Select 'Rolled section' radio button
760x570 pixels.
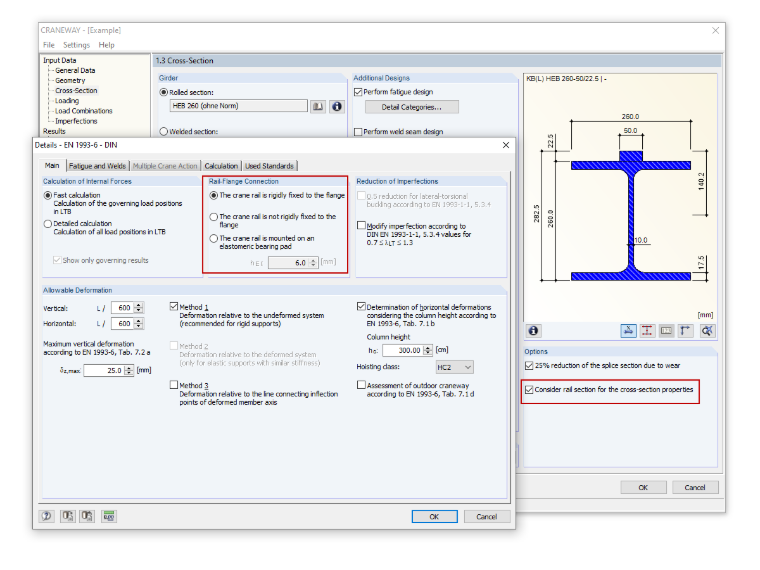pyautogui.click(x=164, y=92)
